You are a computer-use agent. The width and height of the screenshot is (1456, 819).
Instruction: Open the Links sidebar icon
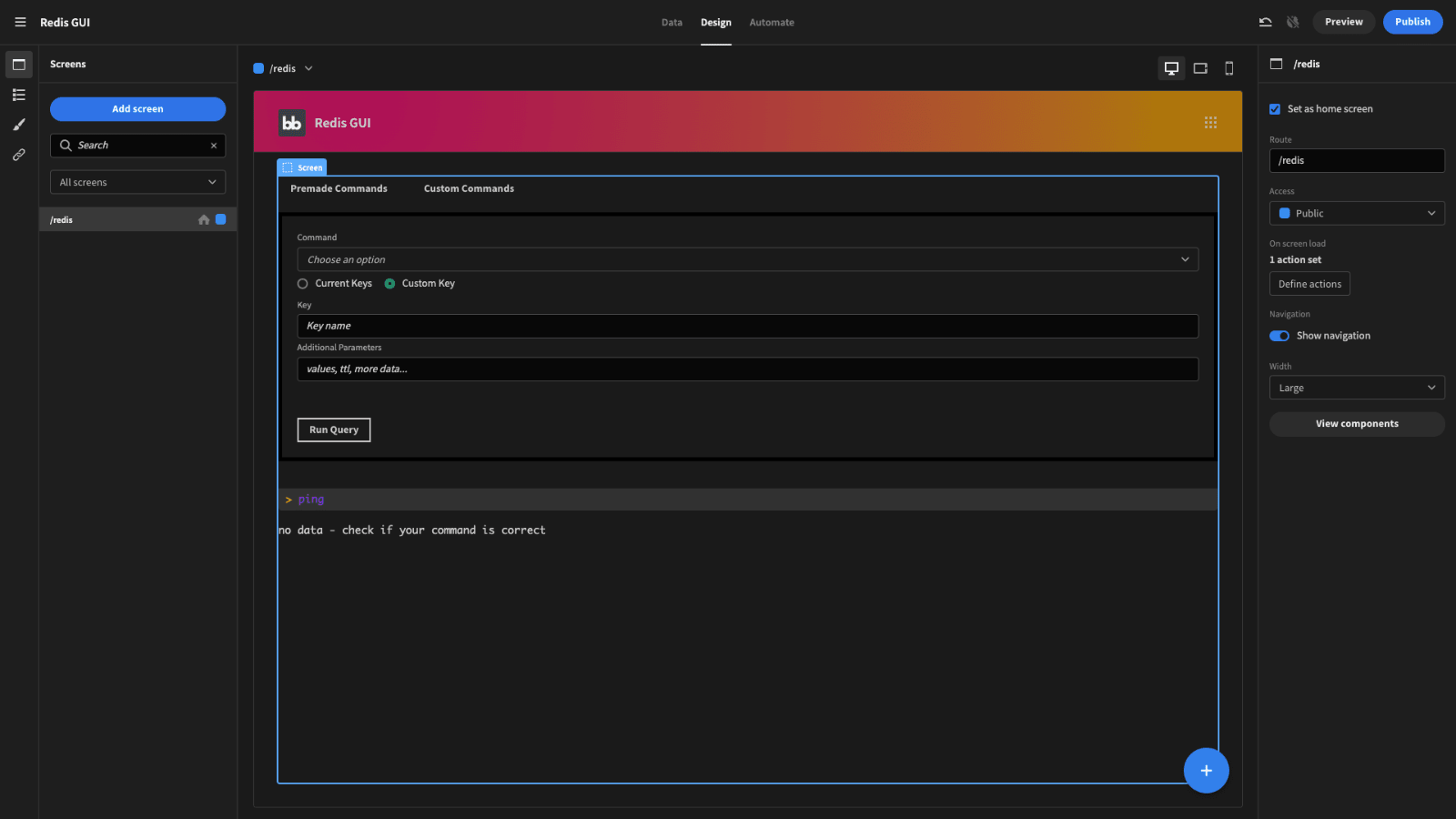[x=19, y=155]
